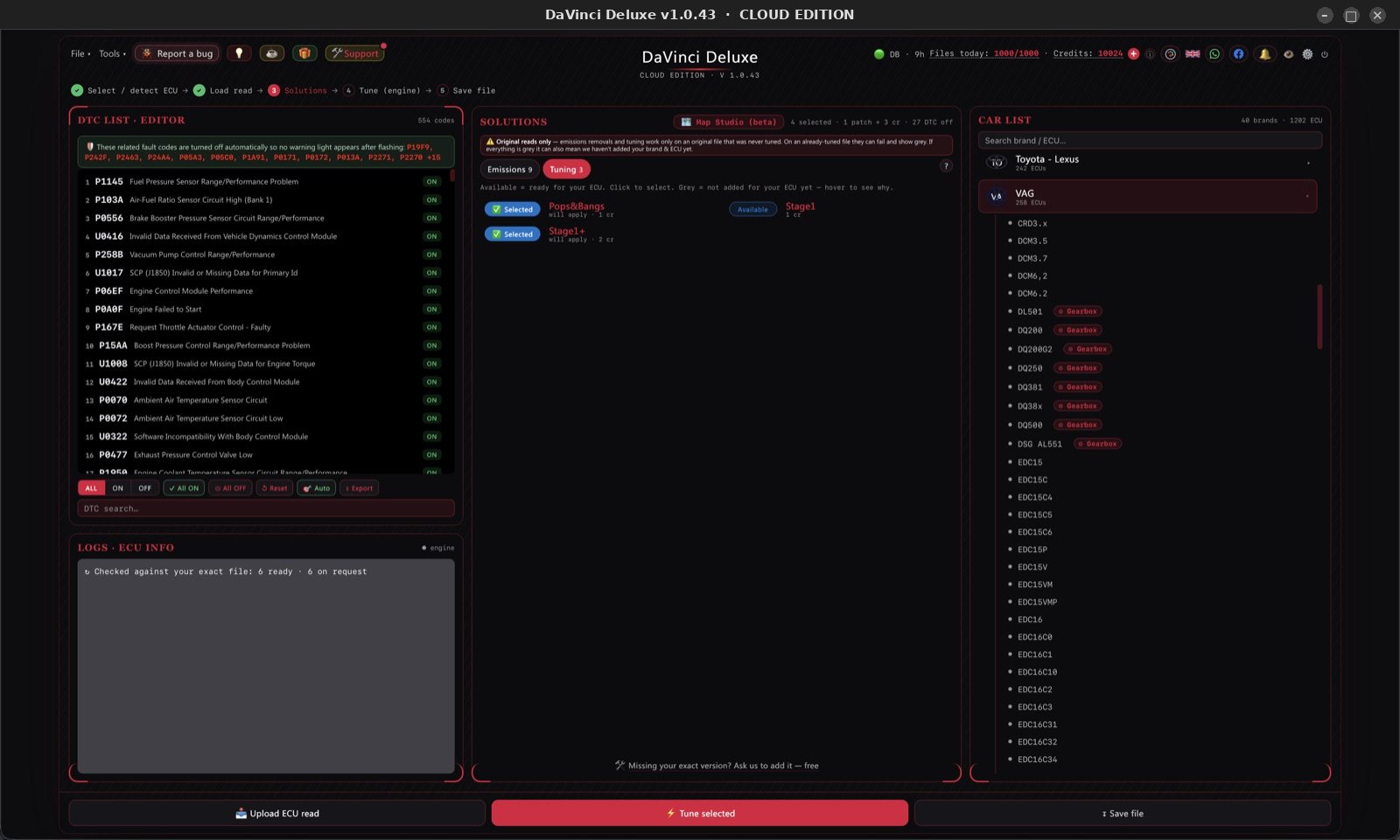Toggle P0556 brake booster ON switch
Screen dimensions: 1400x840
pos(431,219)
